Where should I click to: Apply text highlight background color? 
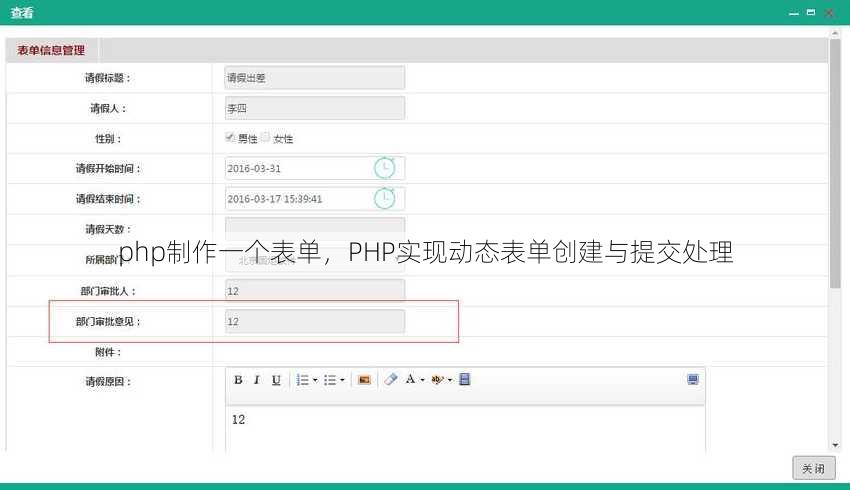[x=437, y=379]
